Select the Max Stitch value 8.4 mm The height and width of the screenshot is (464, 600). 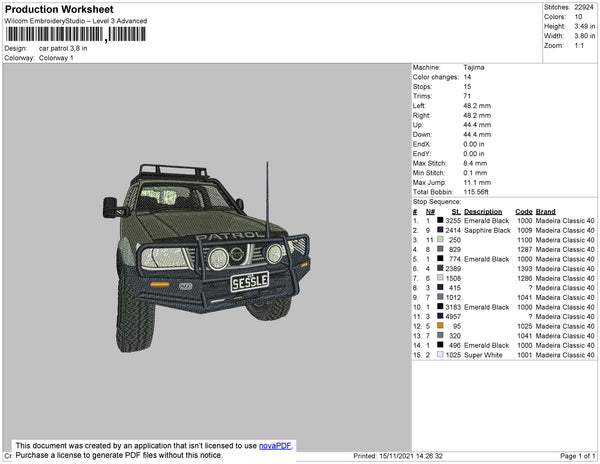(475, 163)
